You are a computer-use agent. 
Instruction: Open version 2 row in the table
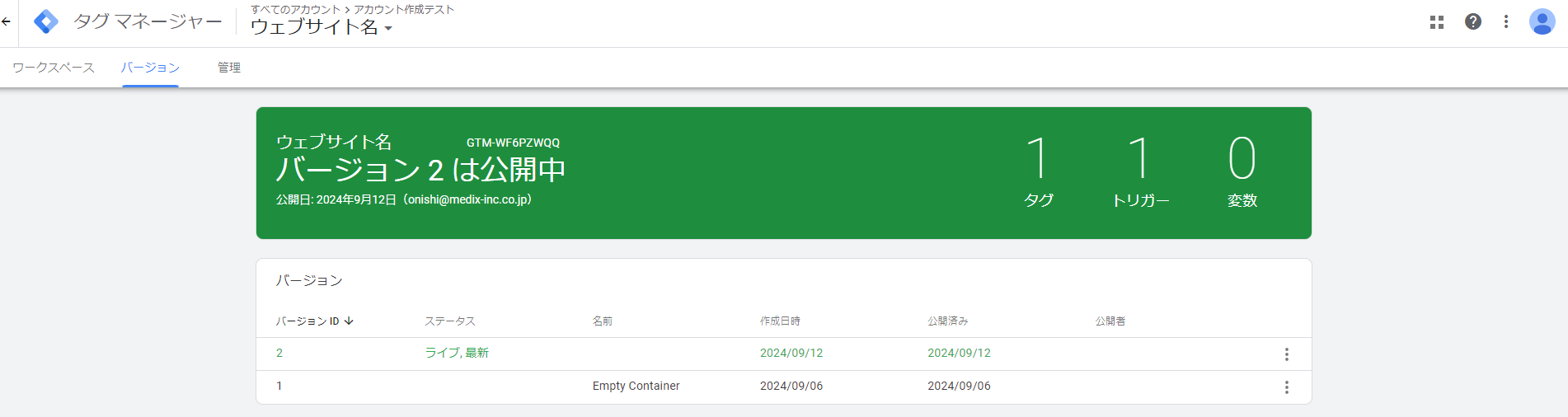click(x=279, y=354)
